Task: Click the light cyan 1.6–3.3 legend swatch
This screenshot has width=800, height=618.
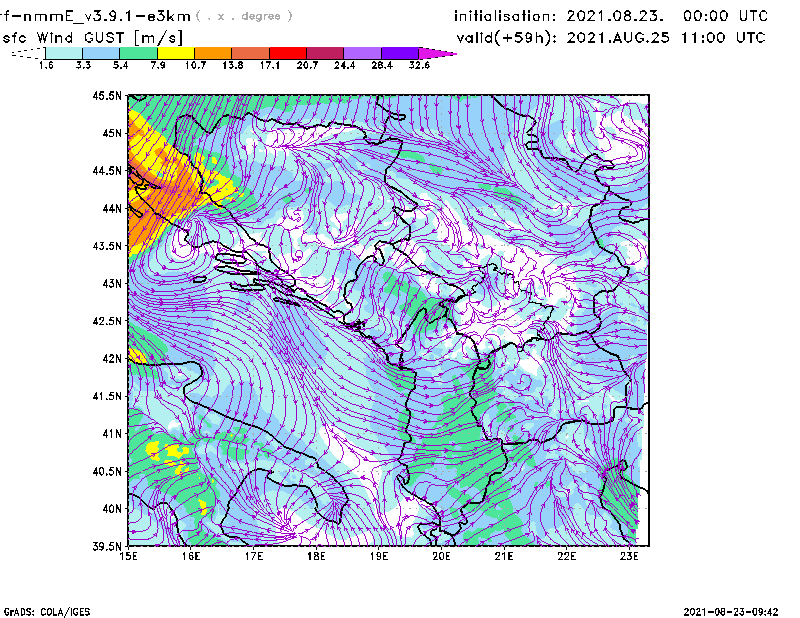Action: click(x=64, y=53)
